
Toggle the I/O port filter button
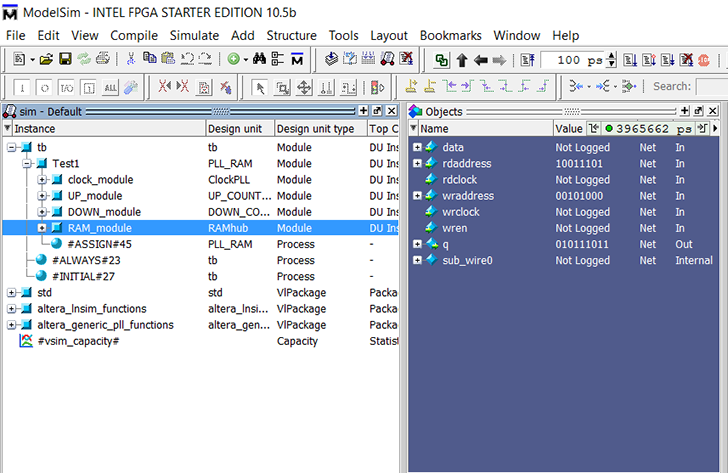click(65, 87)
